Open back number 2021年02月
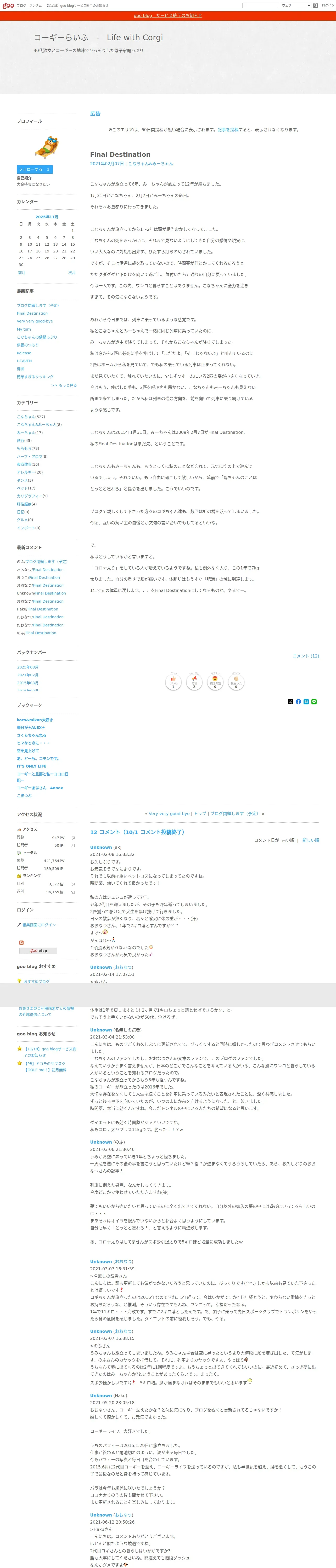 pyautogui.click(x=27, y=675)
